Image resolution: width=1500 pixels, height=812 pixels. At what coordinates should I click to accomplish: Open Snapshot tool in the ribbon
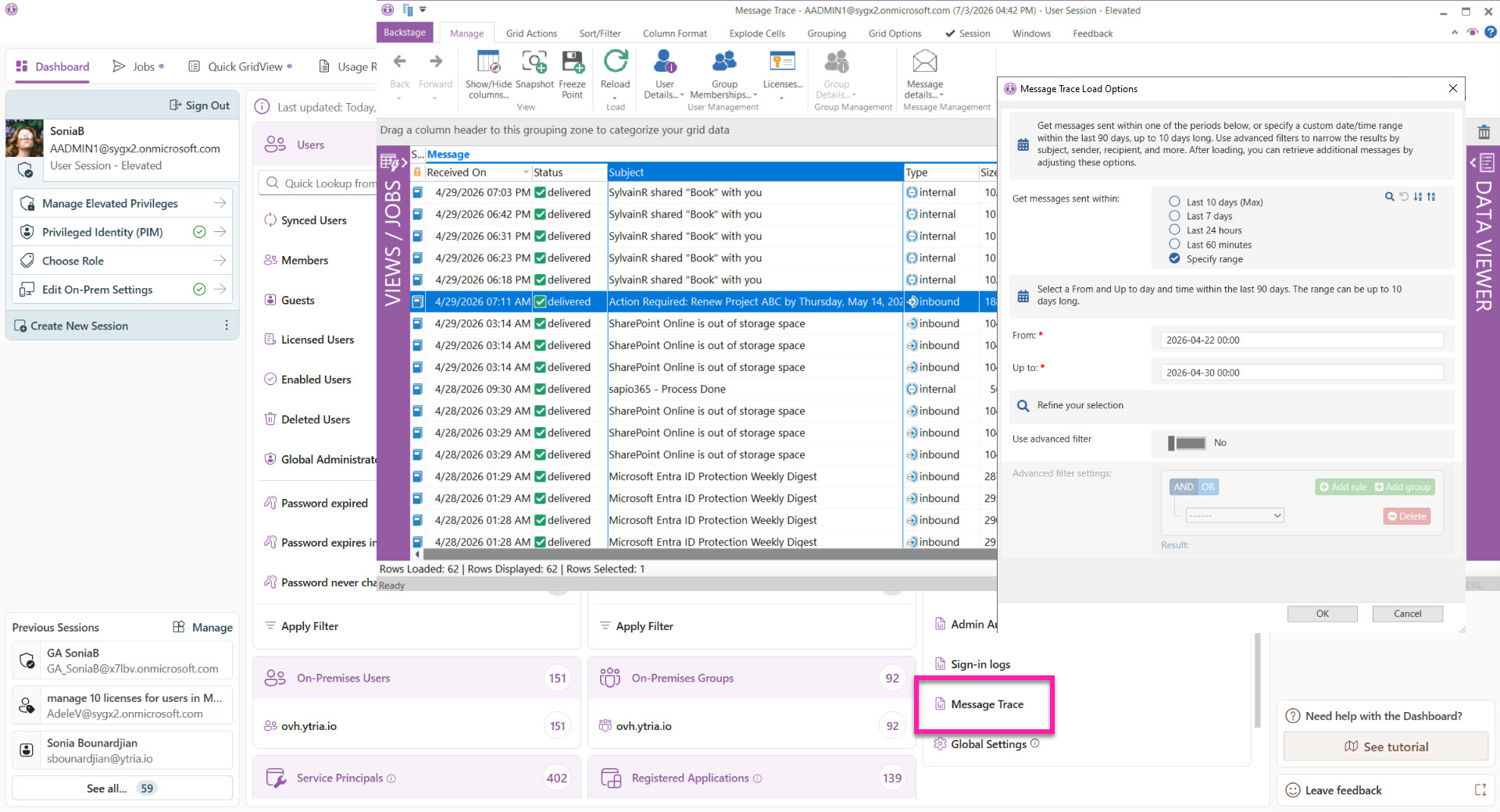point(534,62)
